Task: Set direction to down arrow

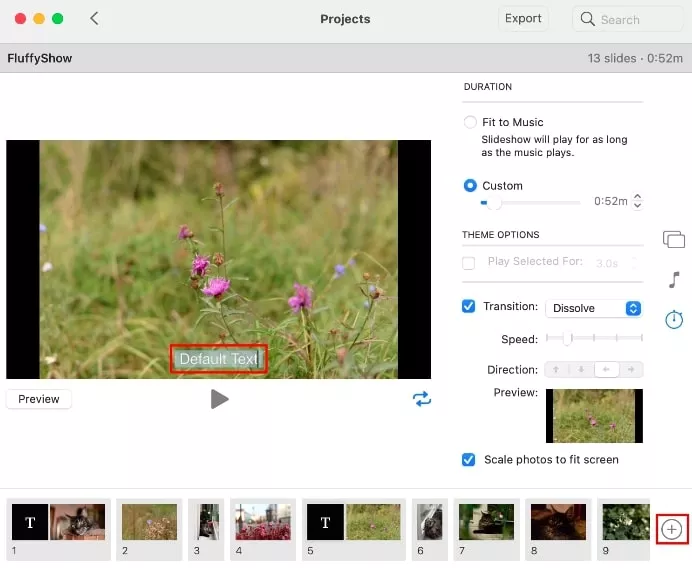Action: click(x=581, y=369)
